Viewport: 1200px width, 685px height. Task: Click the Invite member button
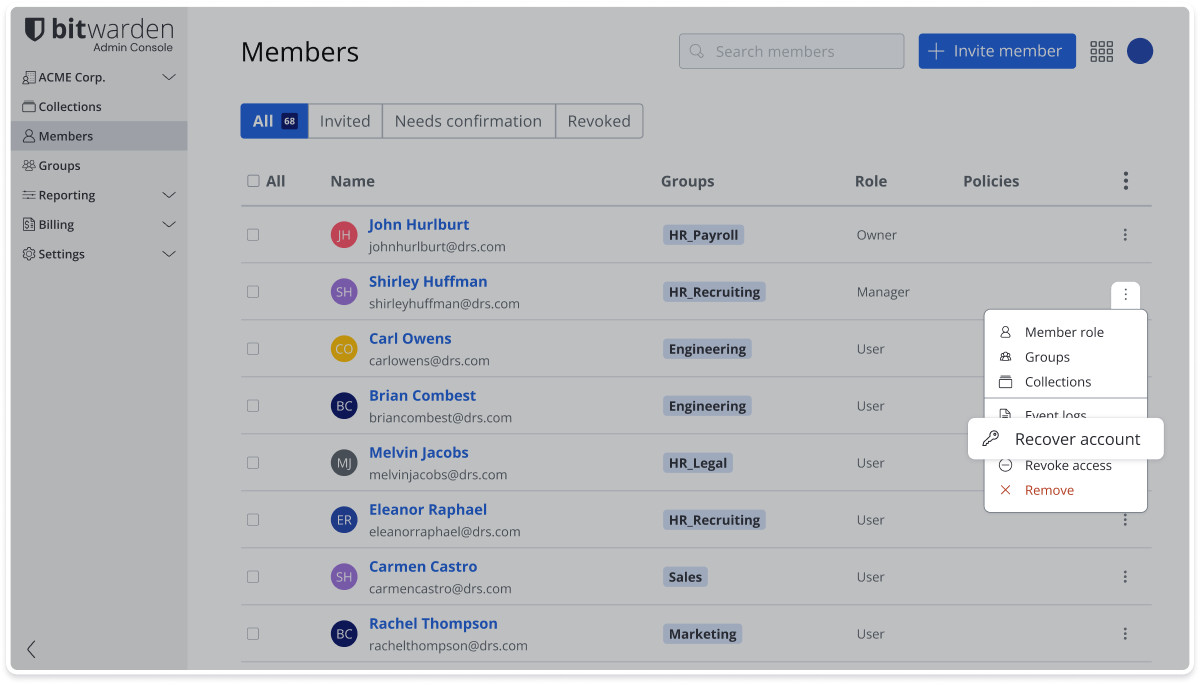tap(996, 51)
